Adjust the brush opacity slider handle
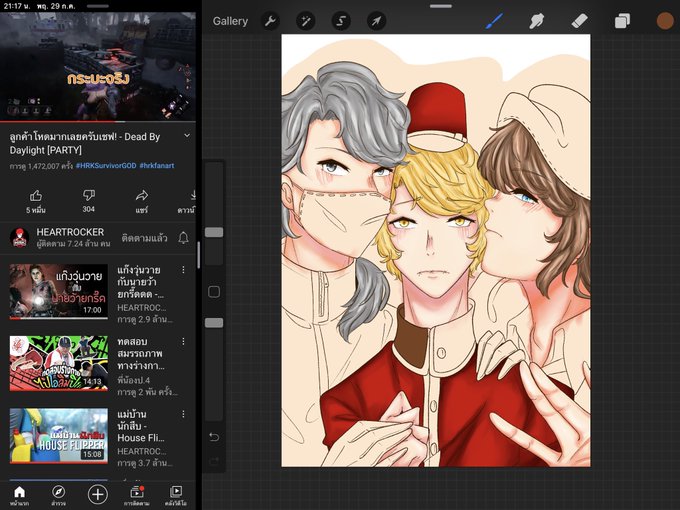The width and height of the screenshot is (680, 510). (x=214, y=323)
